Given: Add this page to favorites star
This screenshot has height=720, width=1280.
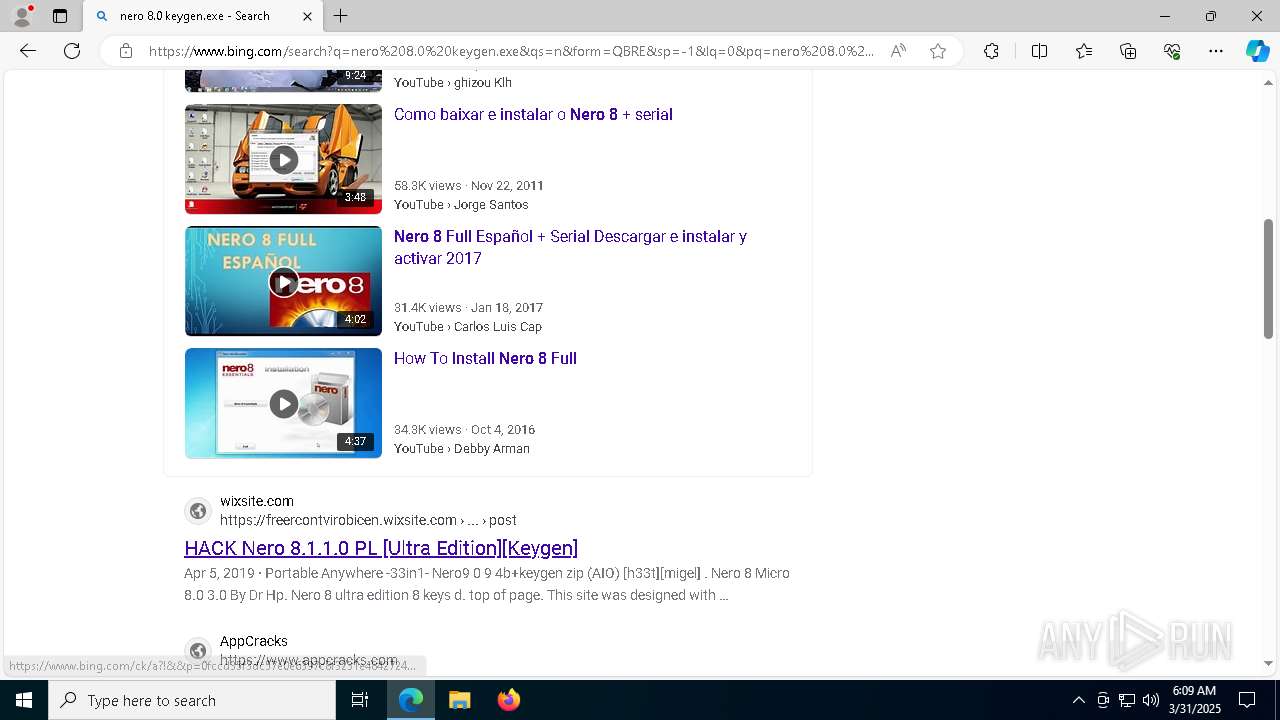Looking at the screenshot, I should (x=937, y=51).
